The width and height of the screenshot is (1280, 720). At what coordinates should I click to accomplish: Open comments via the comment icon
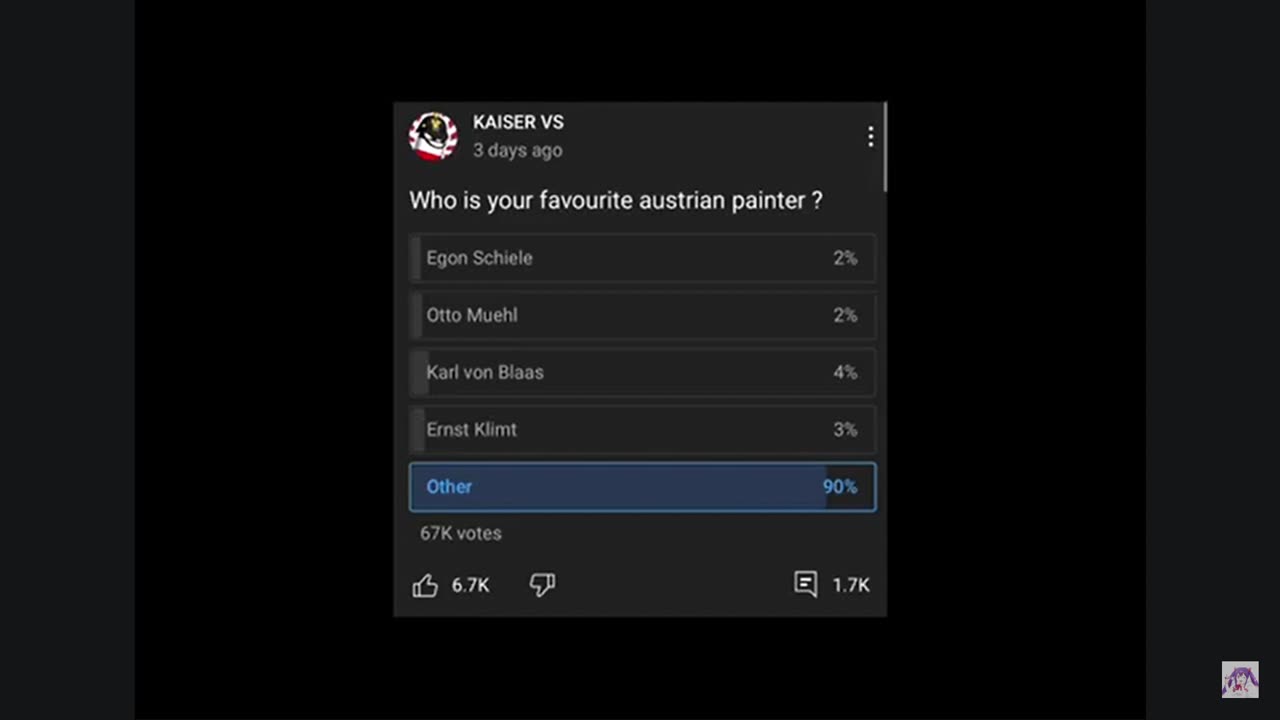805,584
